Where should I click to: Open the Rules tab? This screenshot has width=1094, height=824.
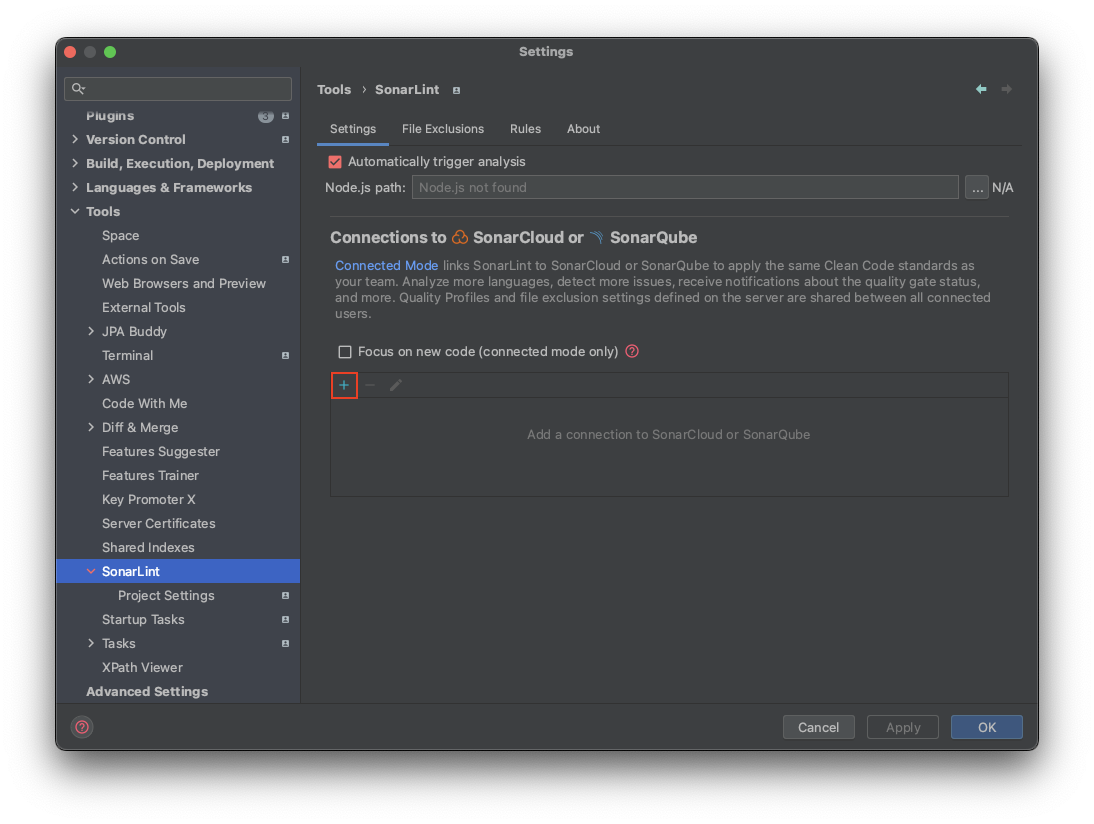coord(525,129)
